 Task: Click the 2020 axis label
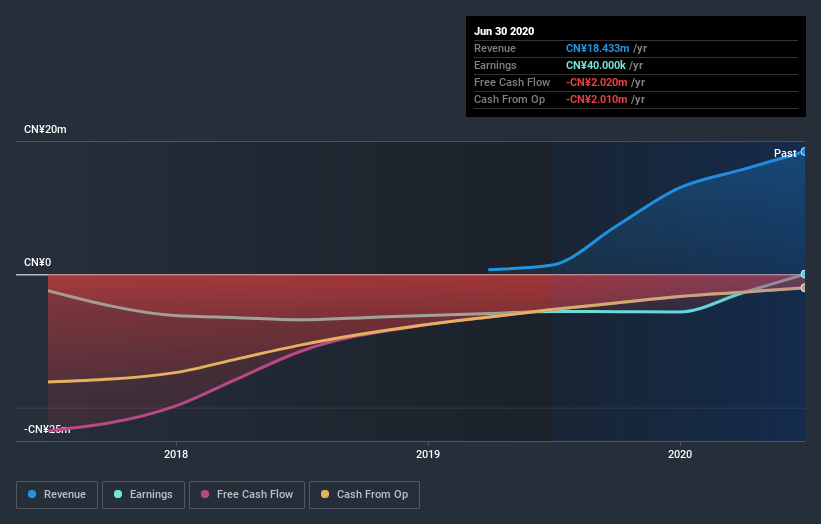pyautogui.click(x=680, y=454)
